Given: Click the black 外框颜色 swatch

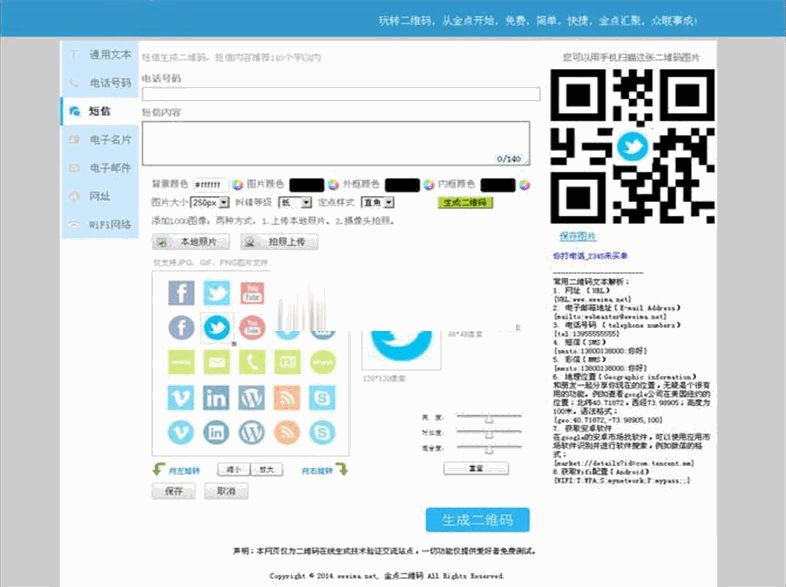Looking at the screenshot, I should pyautogui.click(x=402, y=185).
